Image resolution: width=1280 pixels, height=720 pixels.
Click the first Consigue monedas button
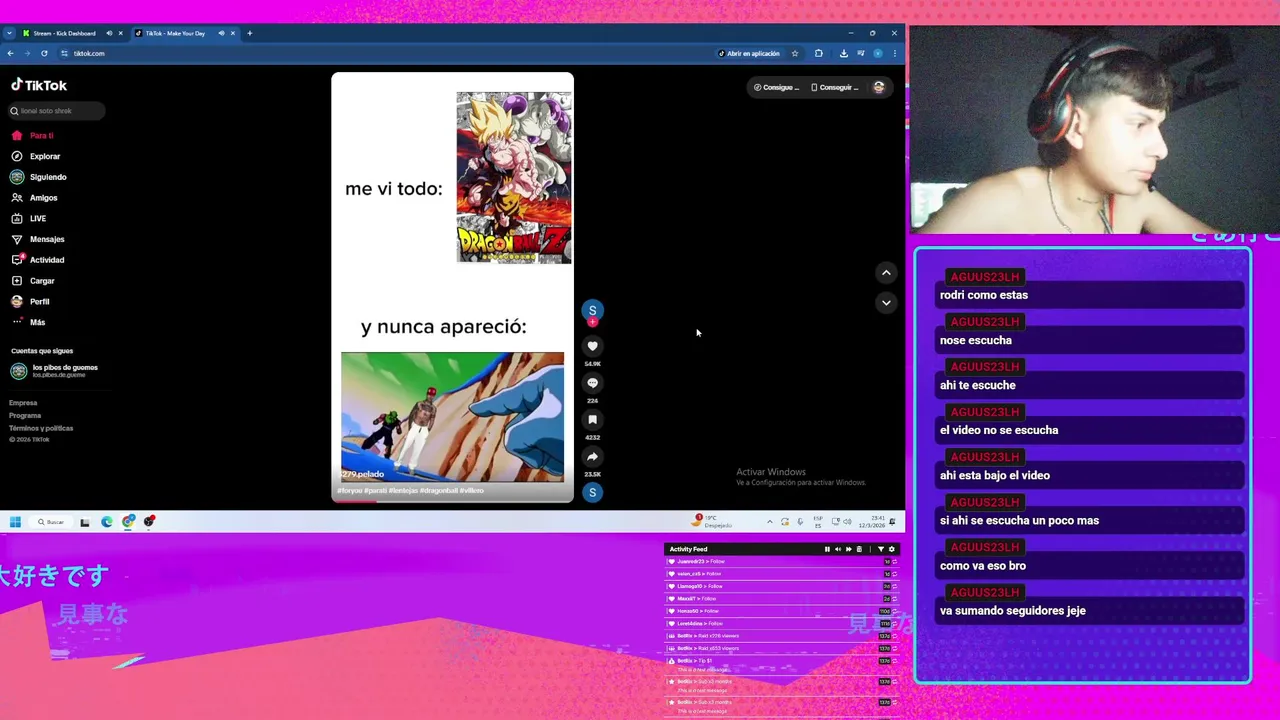777,87
